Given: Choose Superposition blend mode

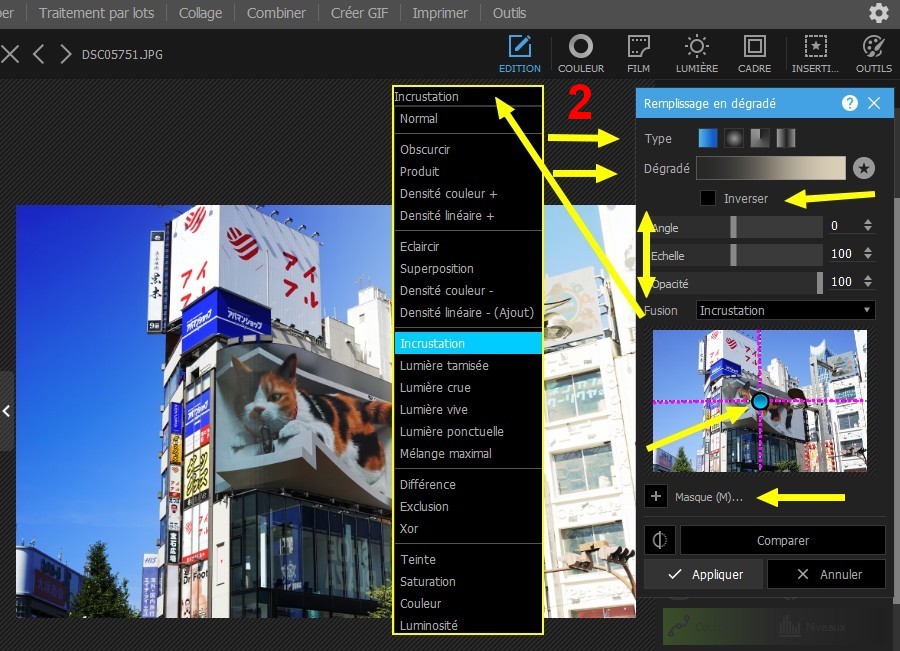Looking at the screenshot, I should pyautogui.click(x=468, y=269).
